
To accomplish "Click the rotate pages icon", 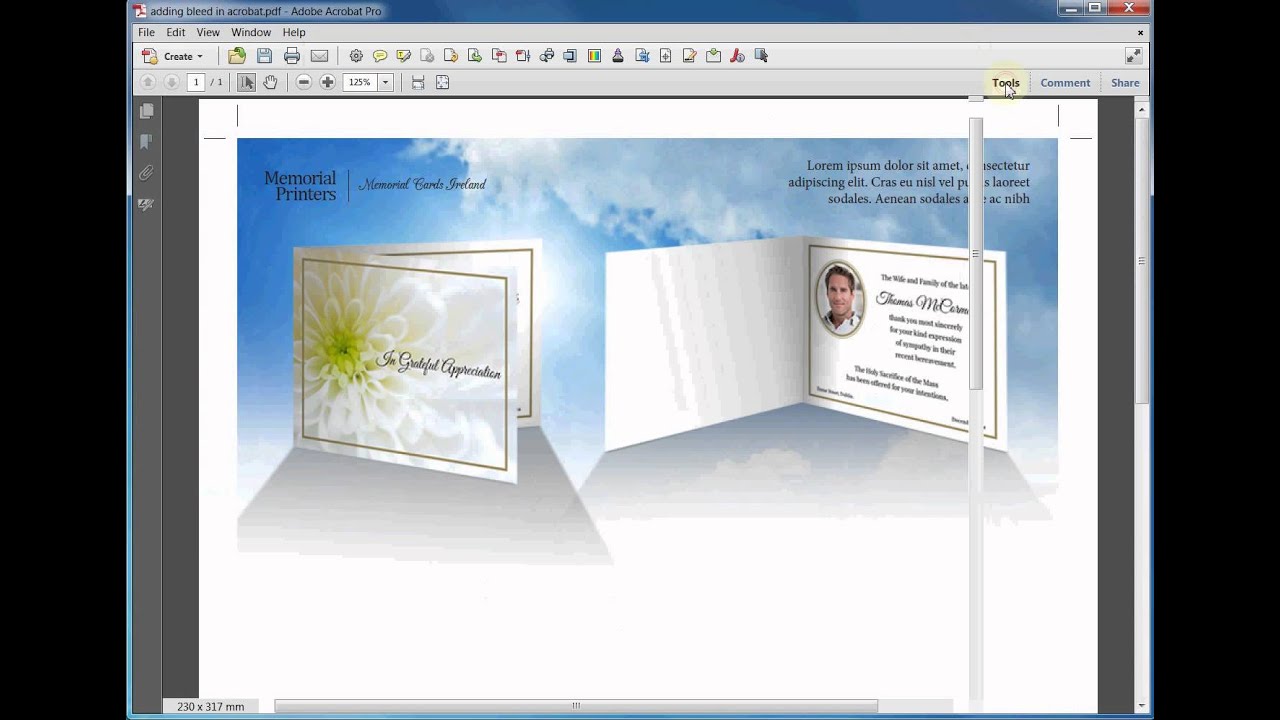I will pyautogui.click(x=451, y=56).
